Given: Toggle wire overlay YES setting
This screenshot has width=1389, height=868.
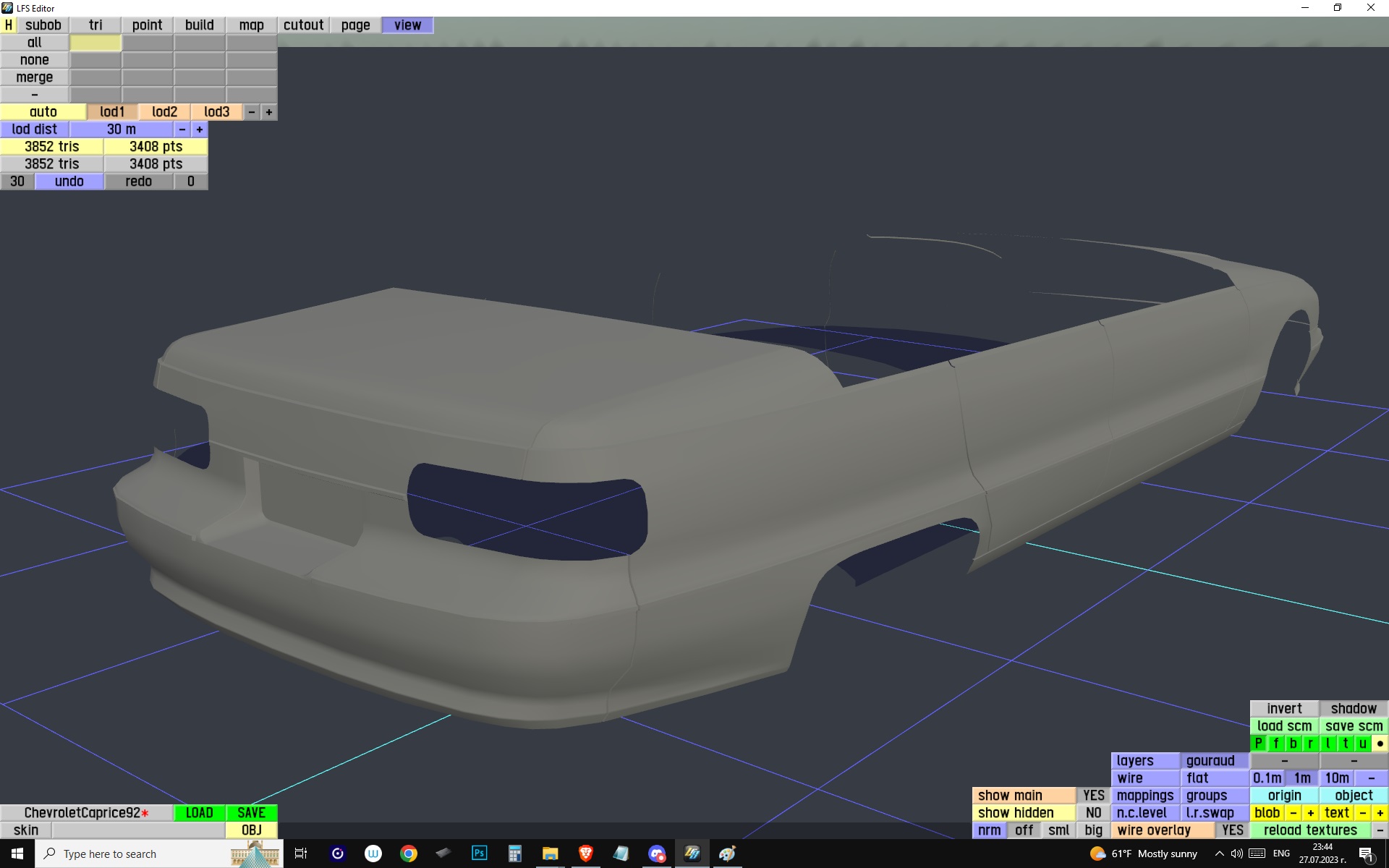Looking at the screenshot, I should (x=1232, y=830).
